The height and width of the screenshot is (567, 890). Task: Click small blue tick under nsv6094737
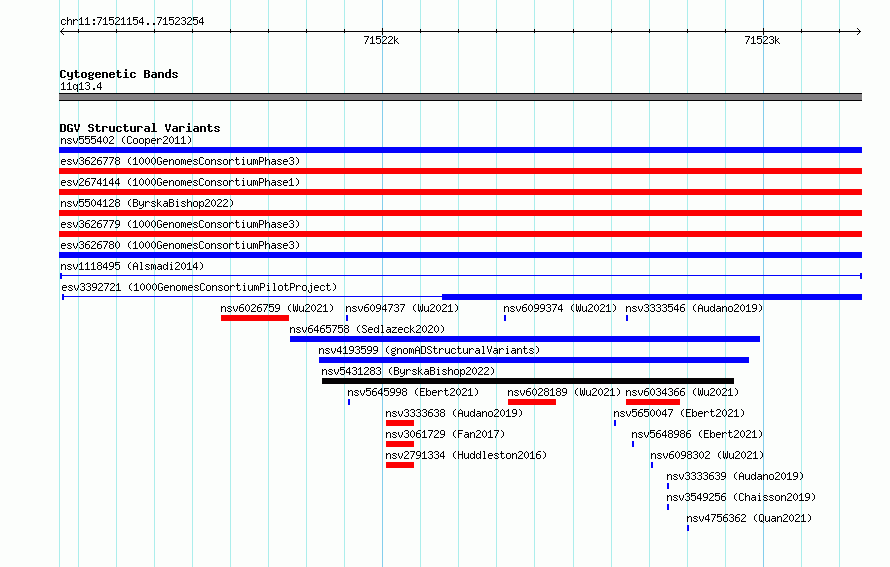(x=347, y=318)
